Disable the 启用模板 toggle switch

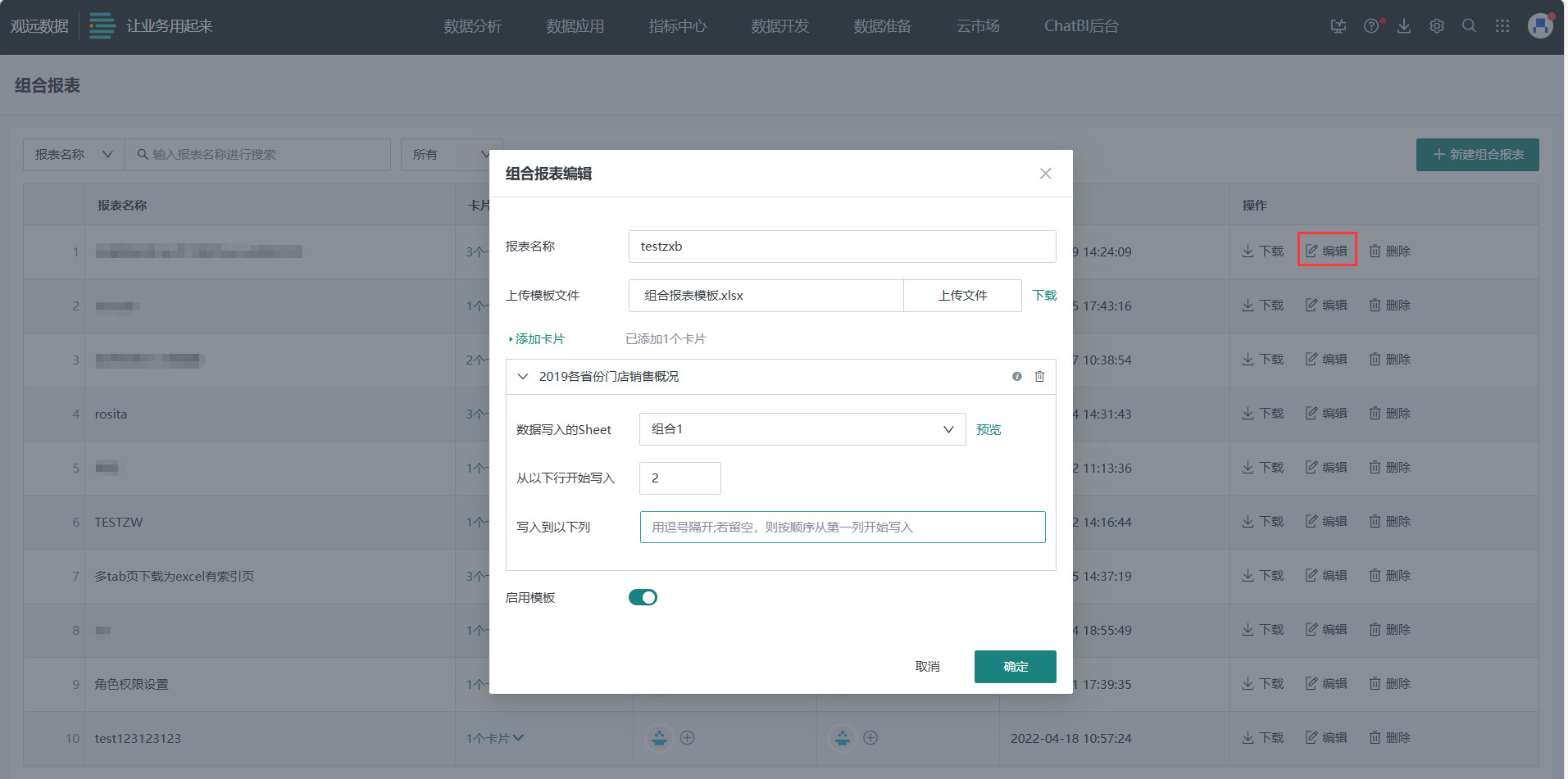click(643, 597)
